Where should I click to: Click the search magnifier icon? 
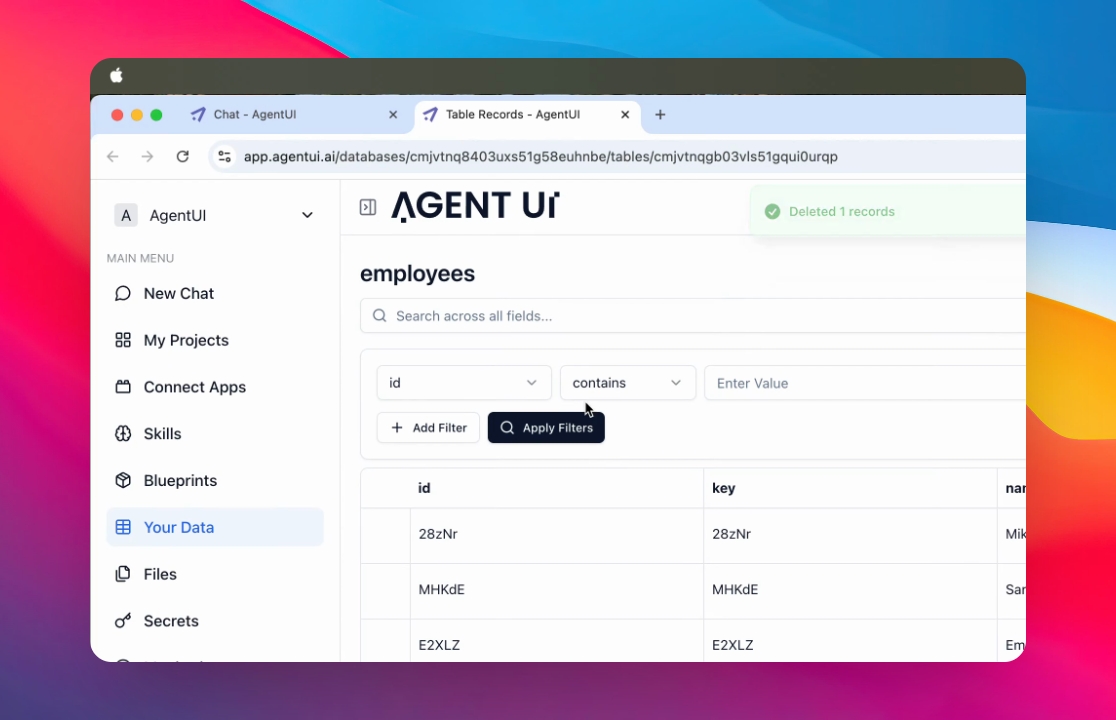[x=380, y=316]
